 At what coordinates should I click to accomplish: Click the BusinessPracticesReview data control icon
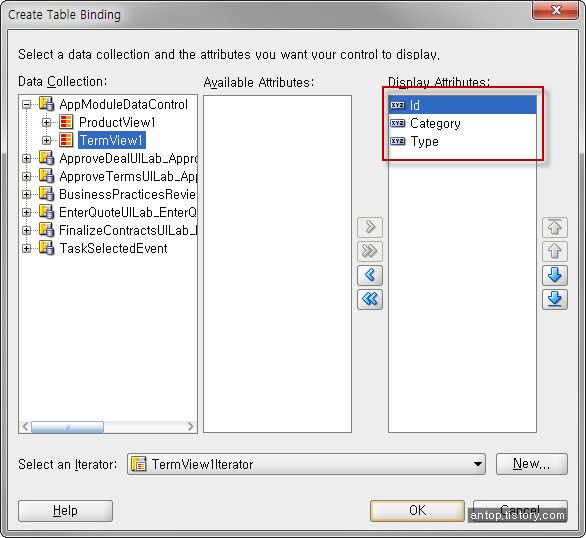47,194
